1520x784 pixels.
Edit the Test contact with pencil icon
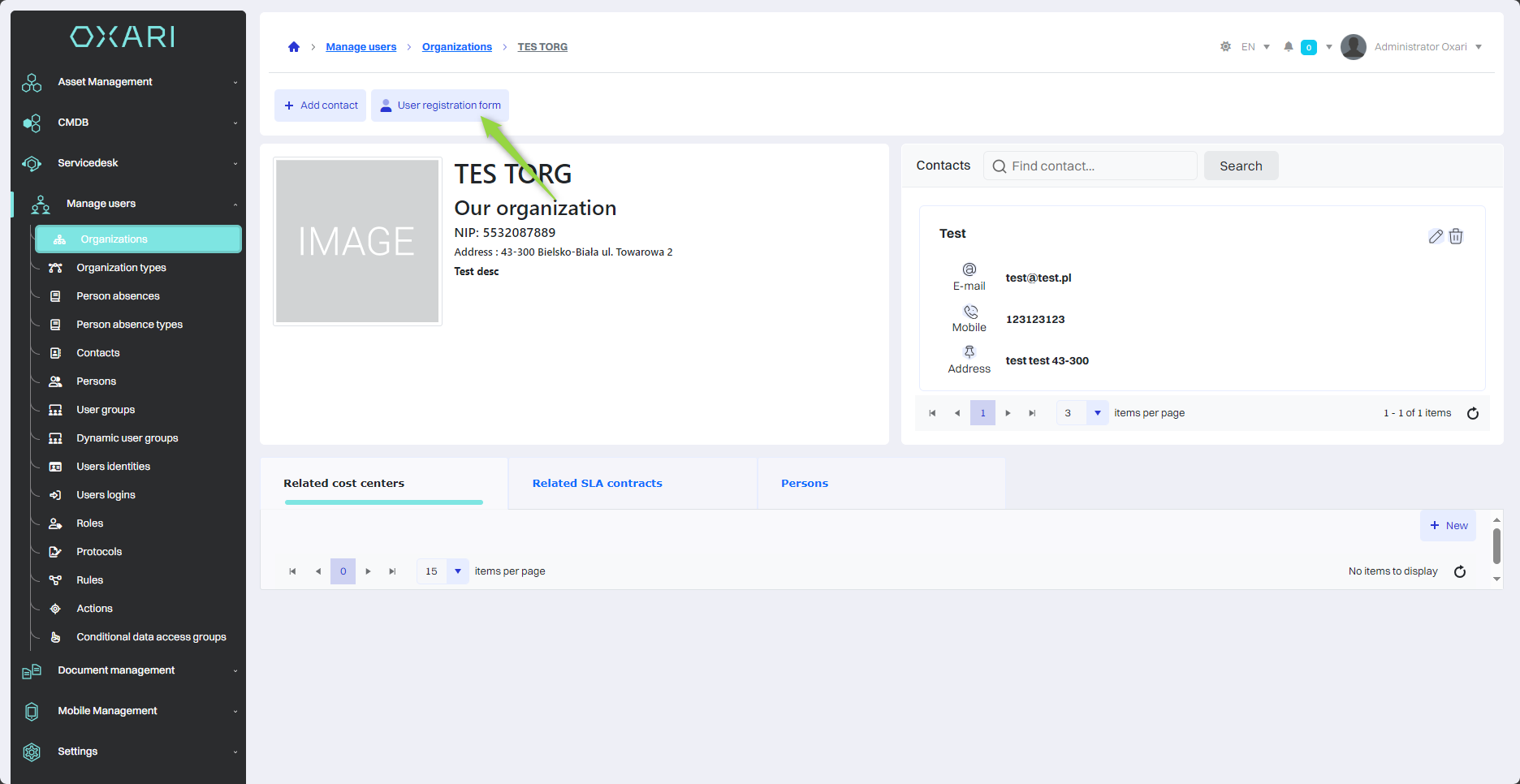click(1436, 236)
